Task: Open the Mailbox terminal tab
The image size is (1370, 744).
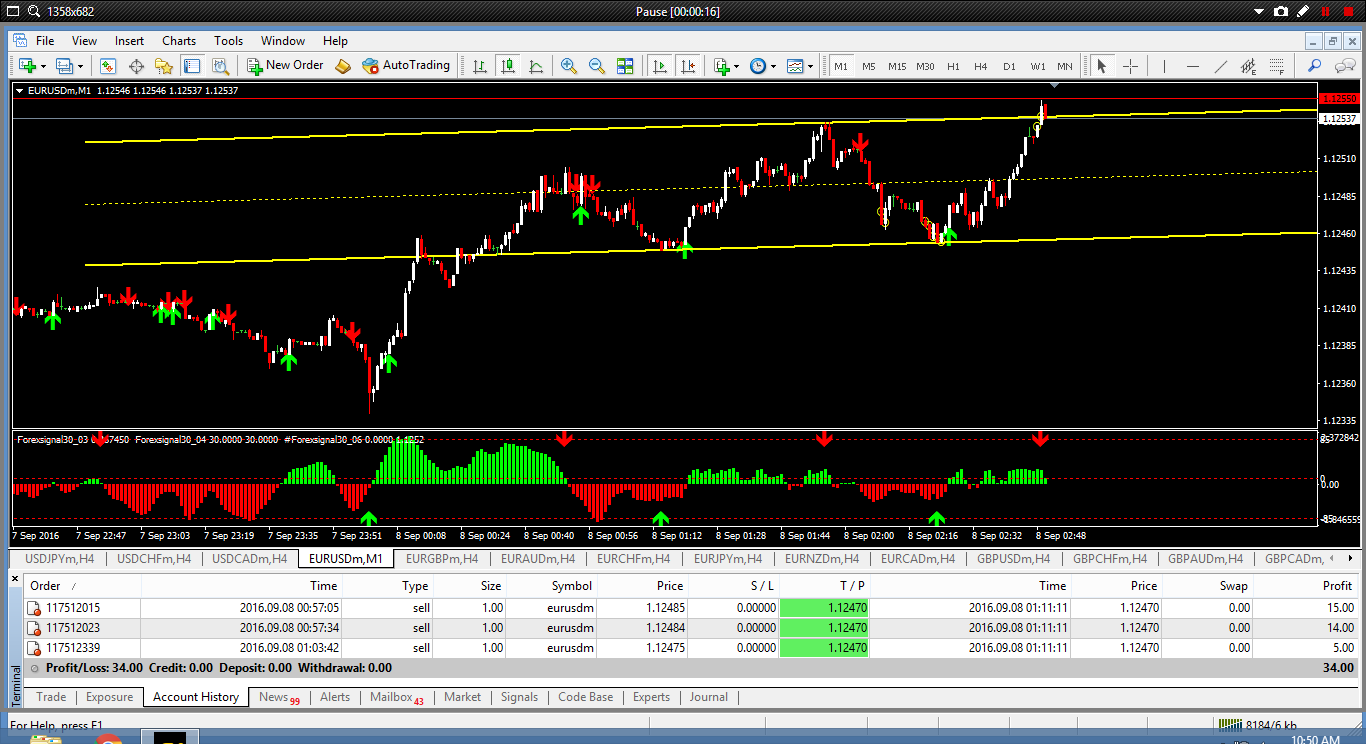Action: click(x=397, y=697)
